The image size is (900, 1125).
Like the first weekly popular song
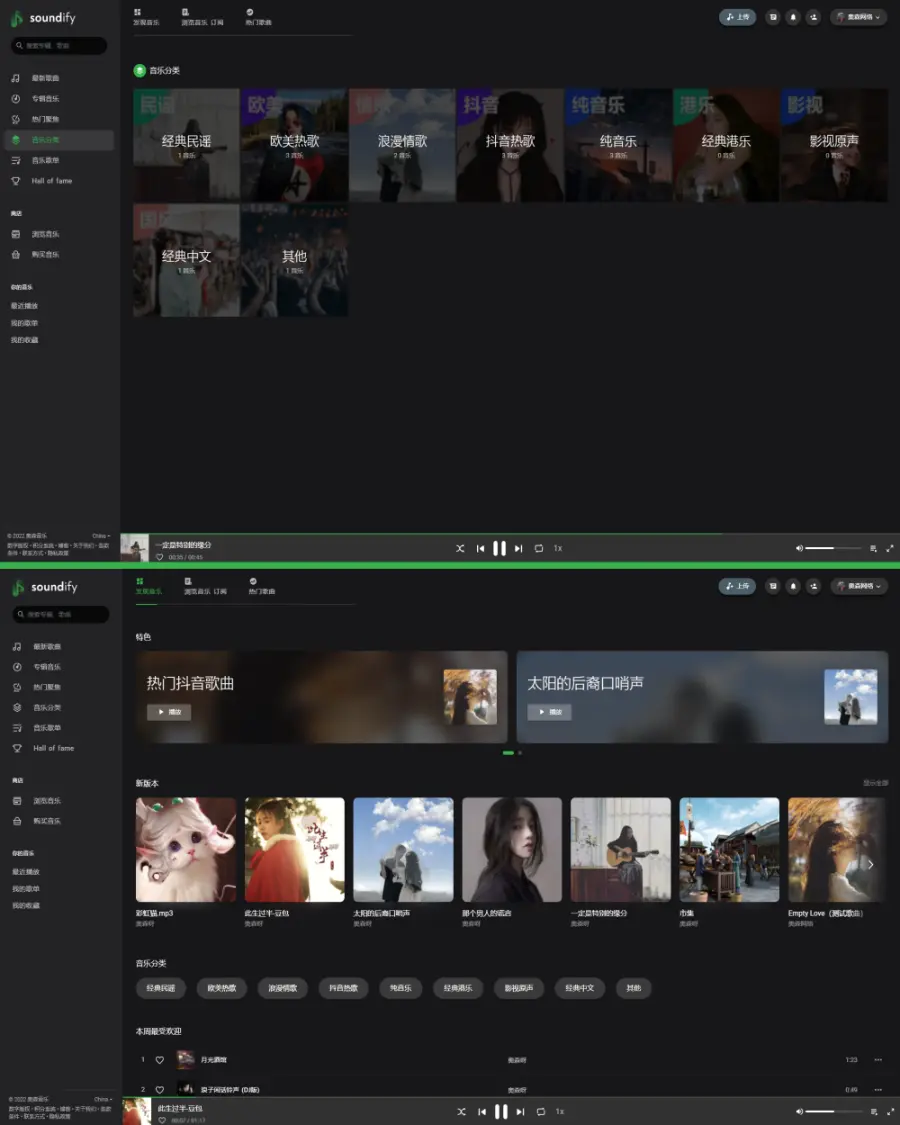[159, 1060]
